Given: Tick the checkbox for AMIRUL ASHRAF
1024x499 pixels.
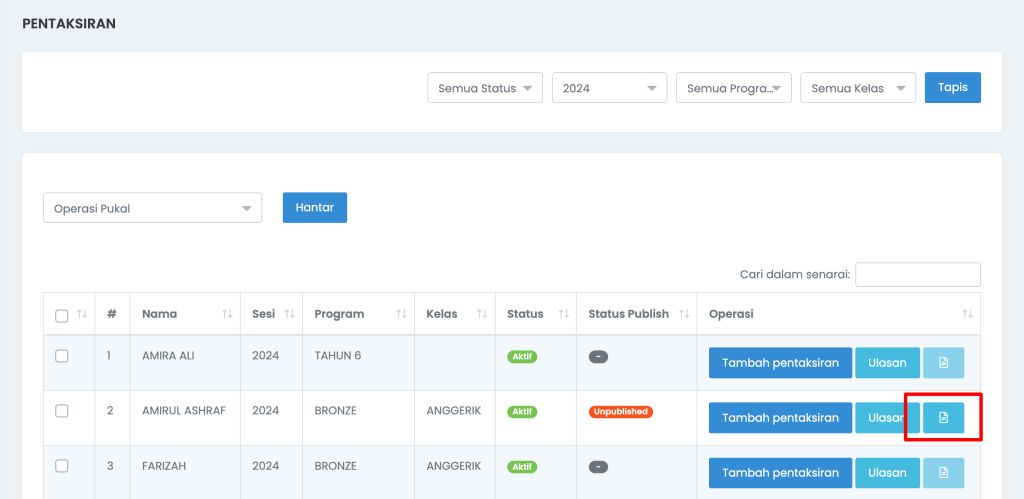Looking at the screenshot, I should [61, 411].
